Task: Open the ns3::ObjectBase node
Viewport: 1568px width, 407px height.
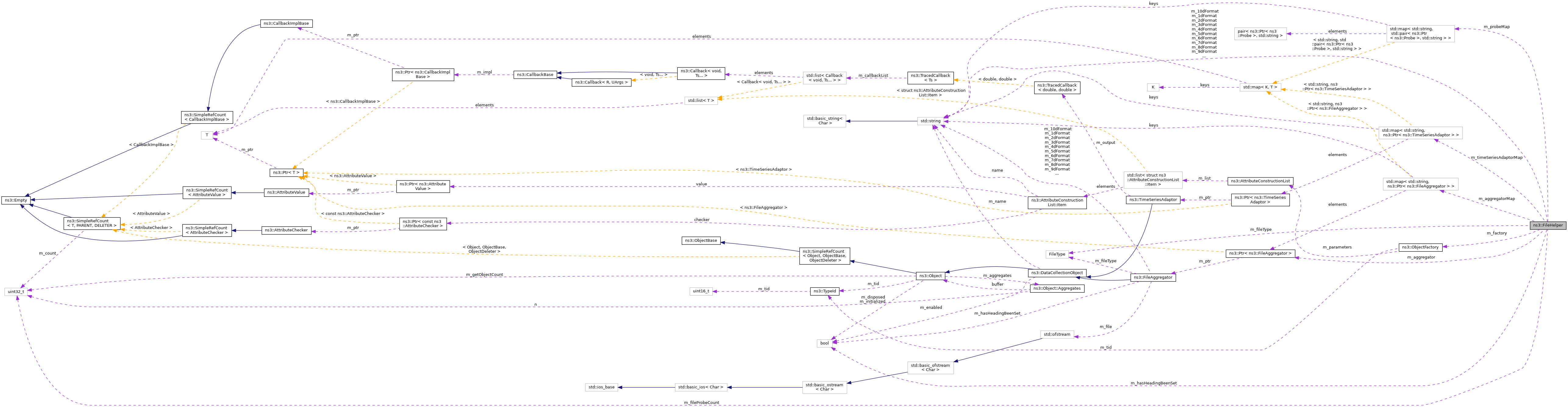Action: click(701, 240)
